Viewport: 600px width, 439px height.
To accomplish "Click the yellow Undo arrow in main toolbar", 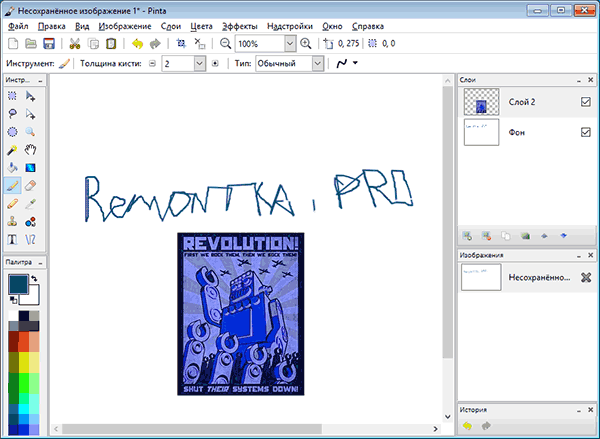I will [x=137, y=44].
